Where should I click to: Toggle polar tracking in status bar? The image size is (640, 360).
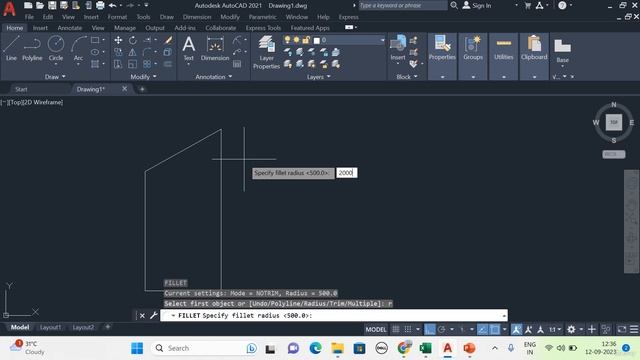pos(442,329)
